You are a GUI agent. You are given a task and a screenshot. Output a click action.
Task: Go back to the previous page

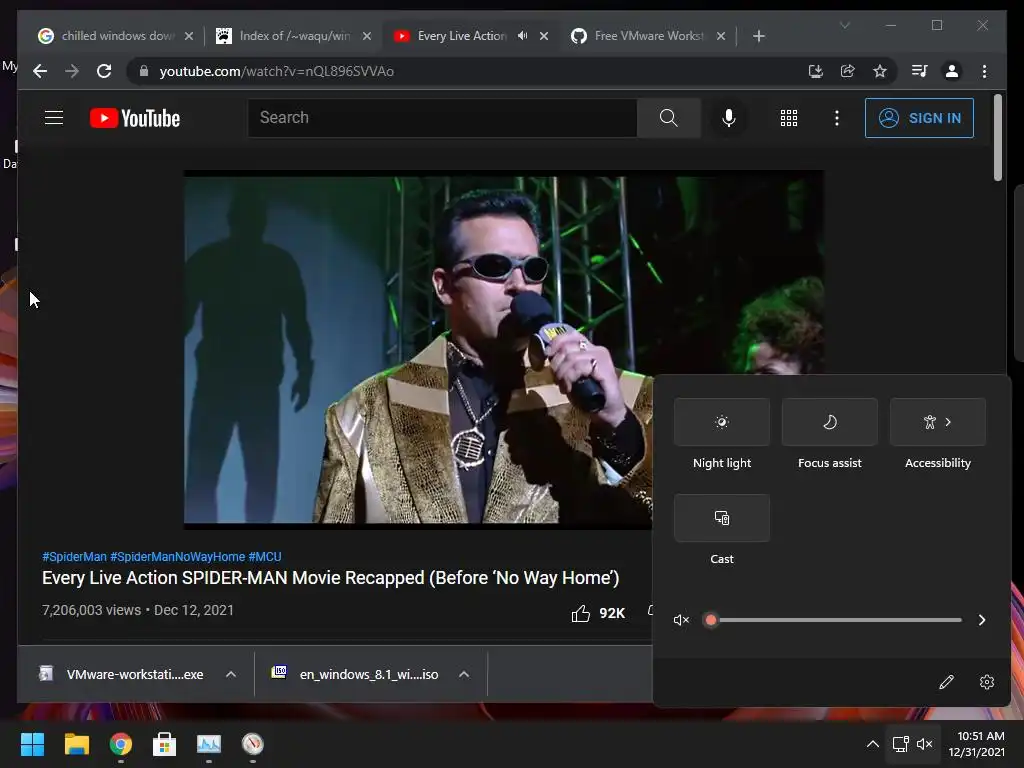[x=40, y=71]
